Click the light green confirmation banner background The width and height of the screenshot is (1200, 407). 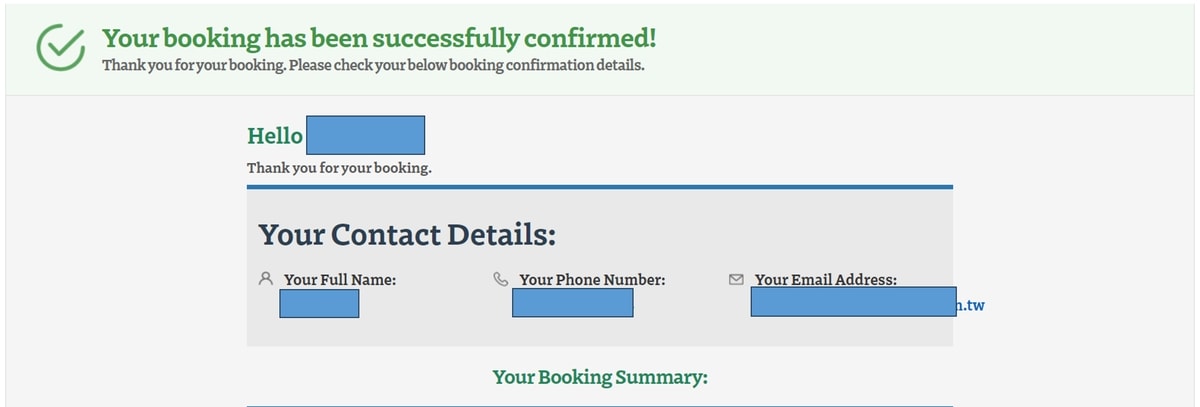(x=900, y=48)
